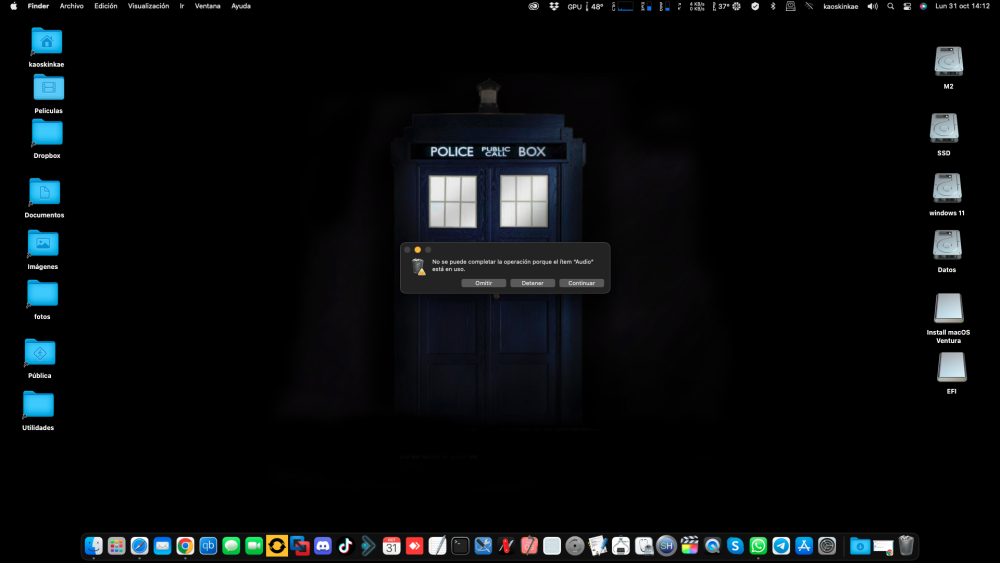Open the Bluetooth menu bar icon

click(773, 6)
